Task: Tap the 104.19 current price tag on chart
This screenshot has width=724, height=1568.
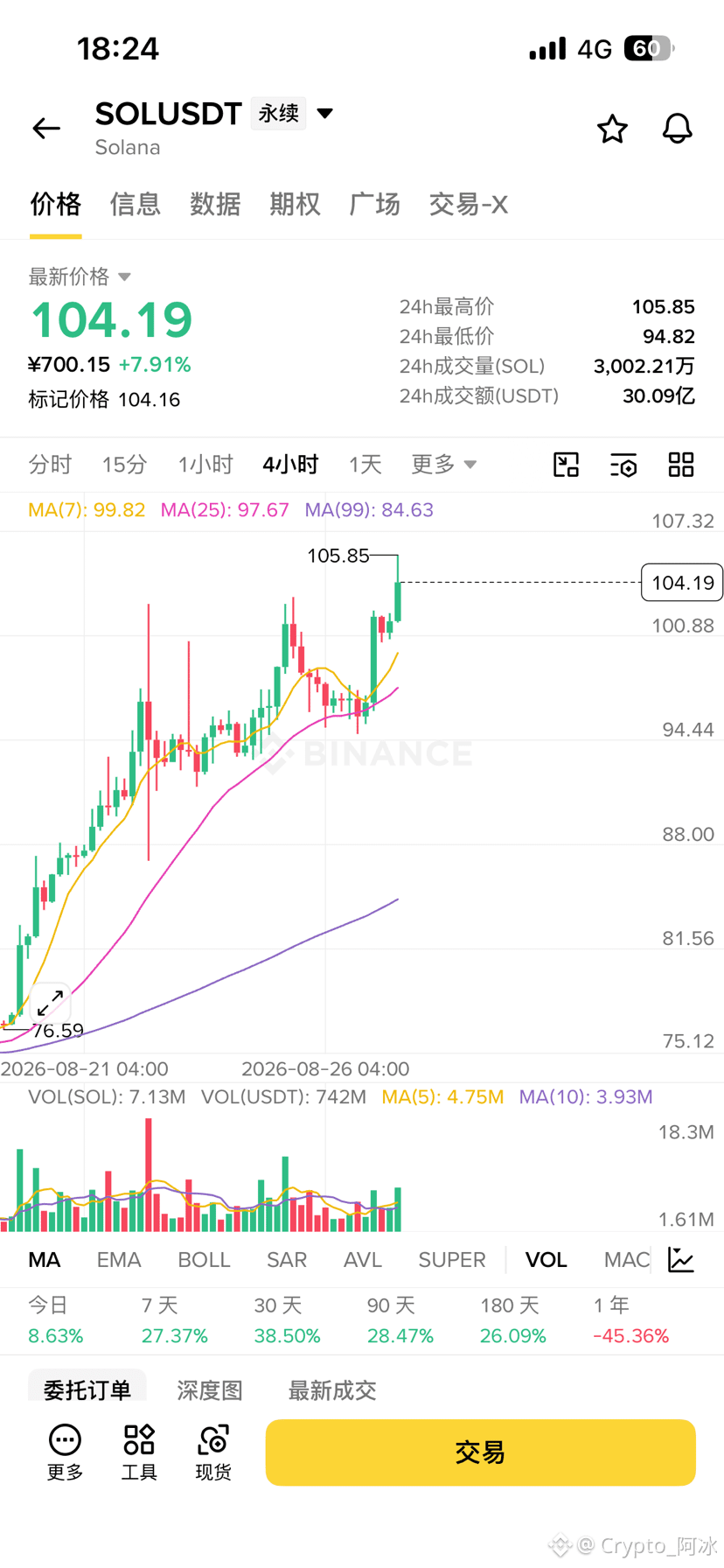Action: [682, 583]
